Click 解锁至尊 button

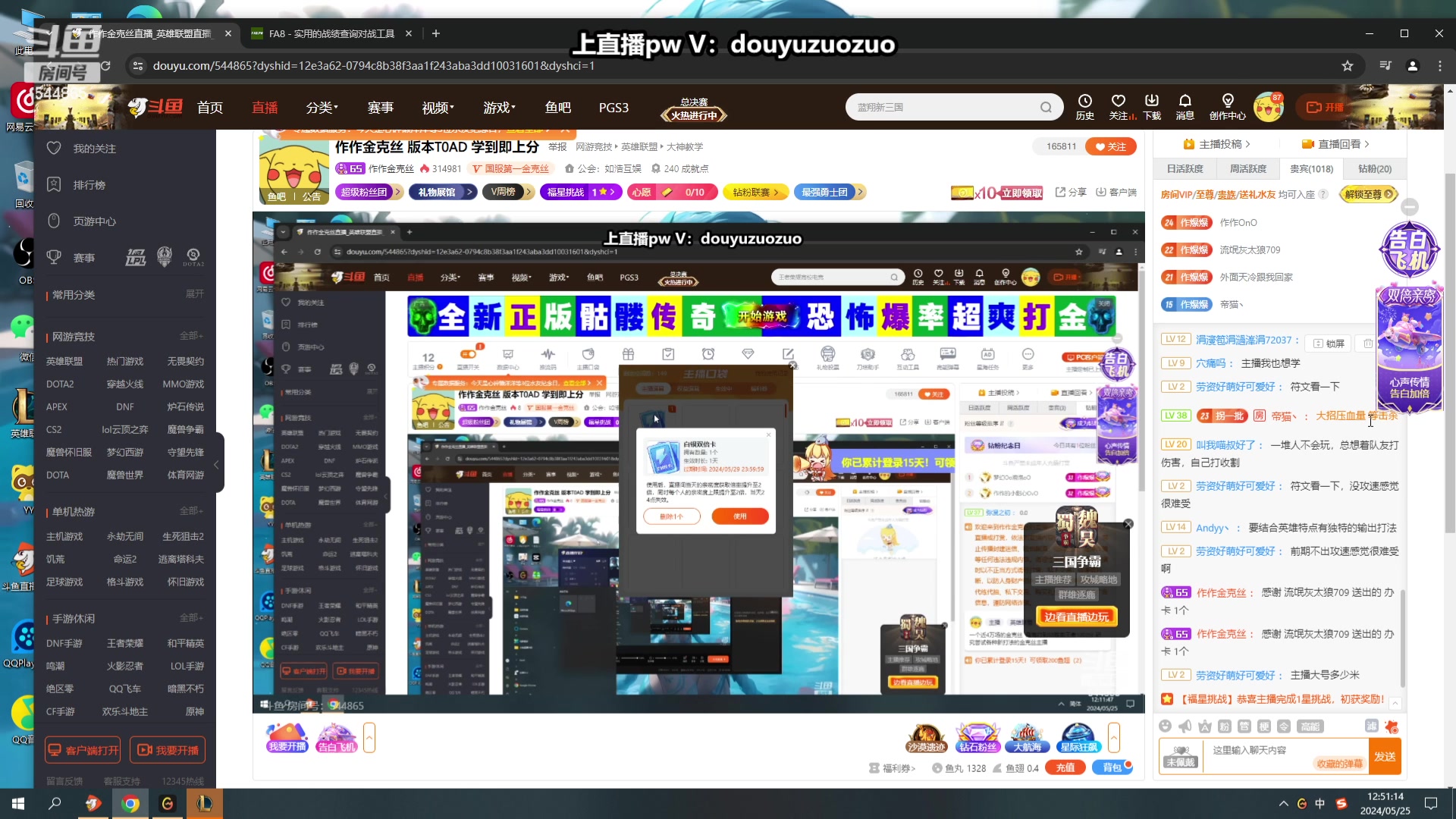click(1369, 194)
